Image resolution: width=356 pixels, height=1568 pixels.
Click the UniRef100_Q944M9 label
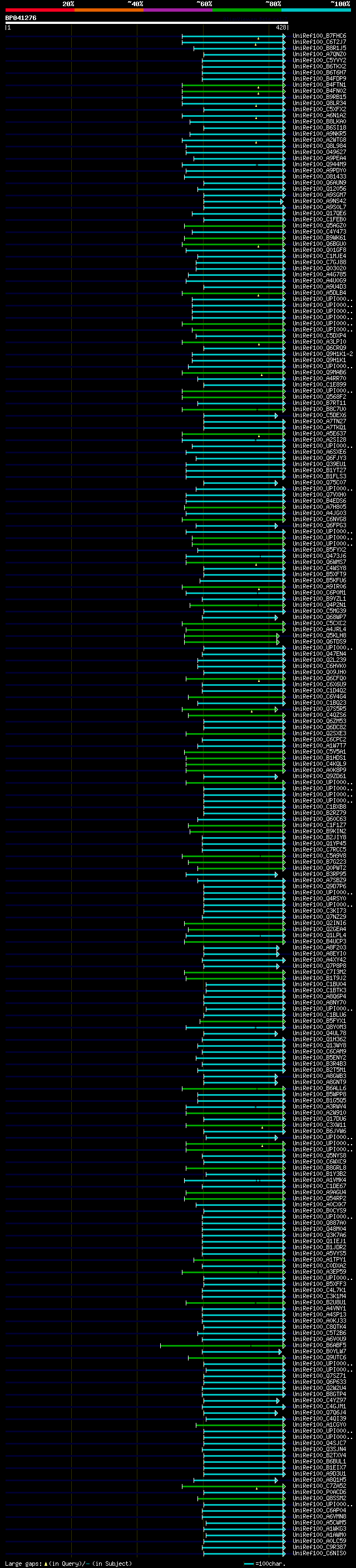click(x=319, y=164)
